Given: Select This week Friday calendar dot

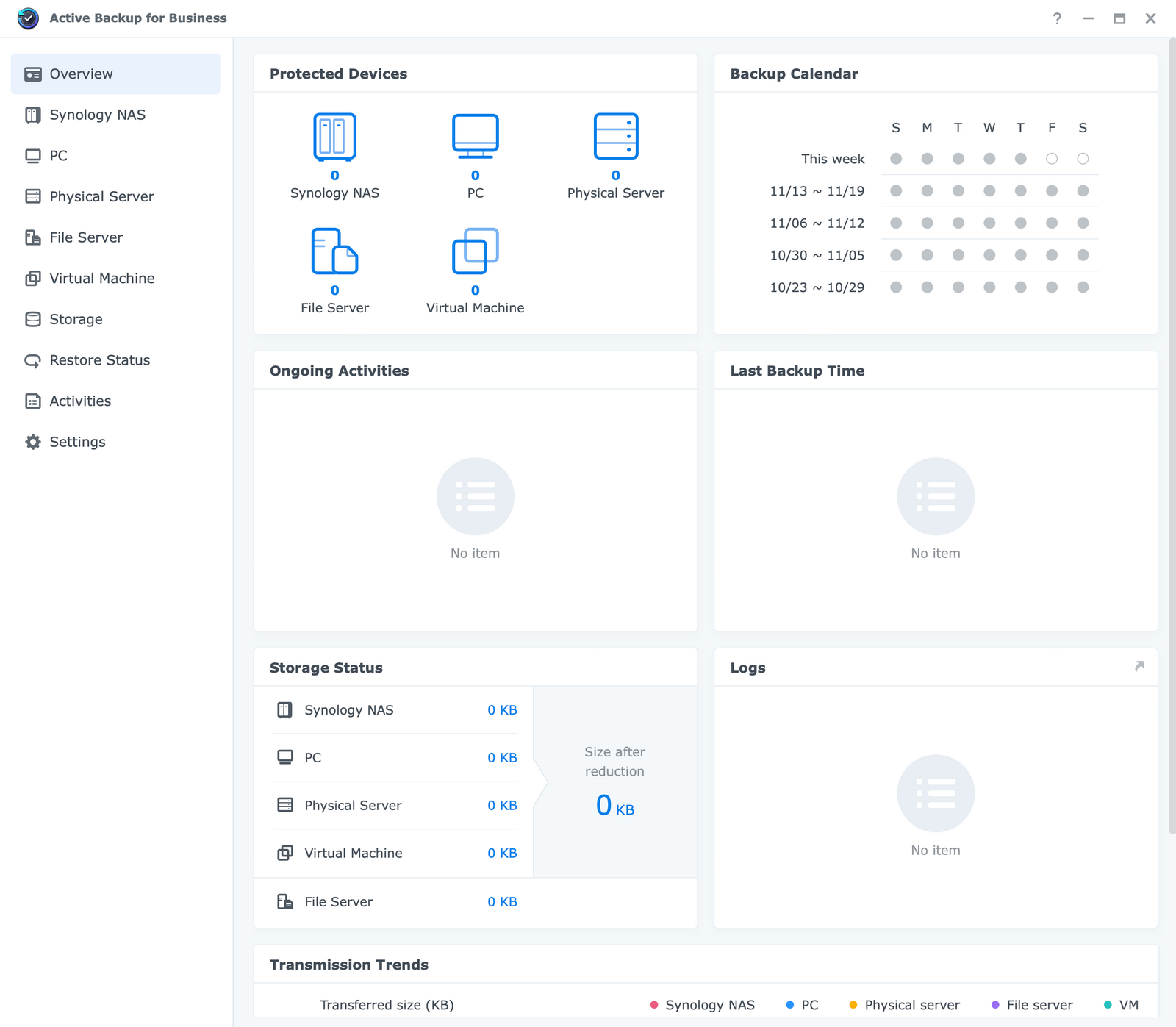Looking at the screenshot, I should pos(1052,159).
